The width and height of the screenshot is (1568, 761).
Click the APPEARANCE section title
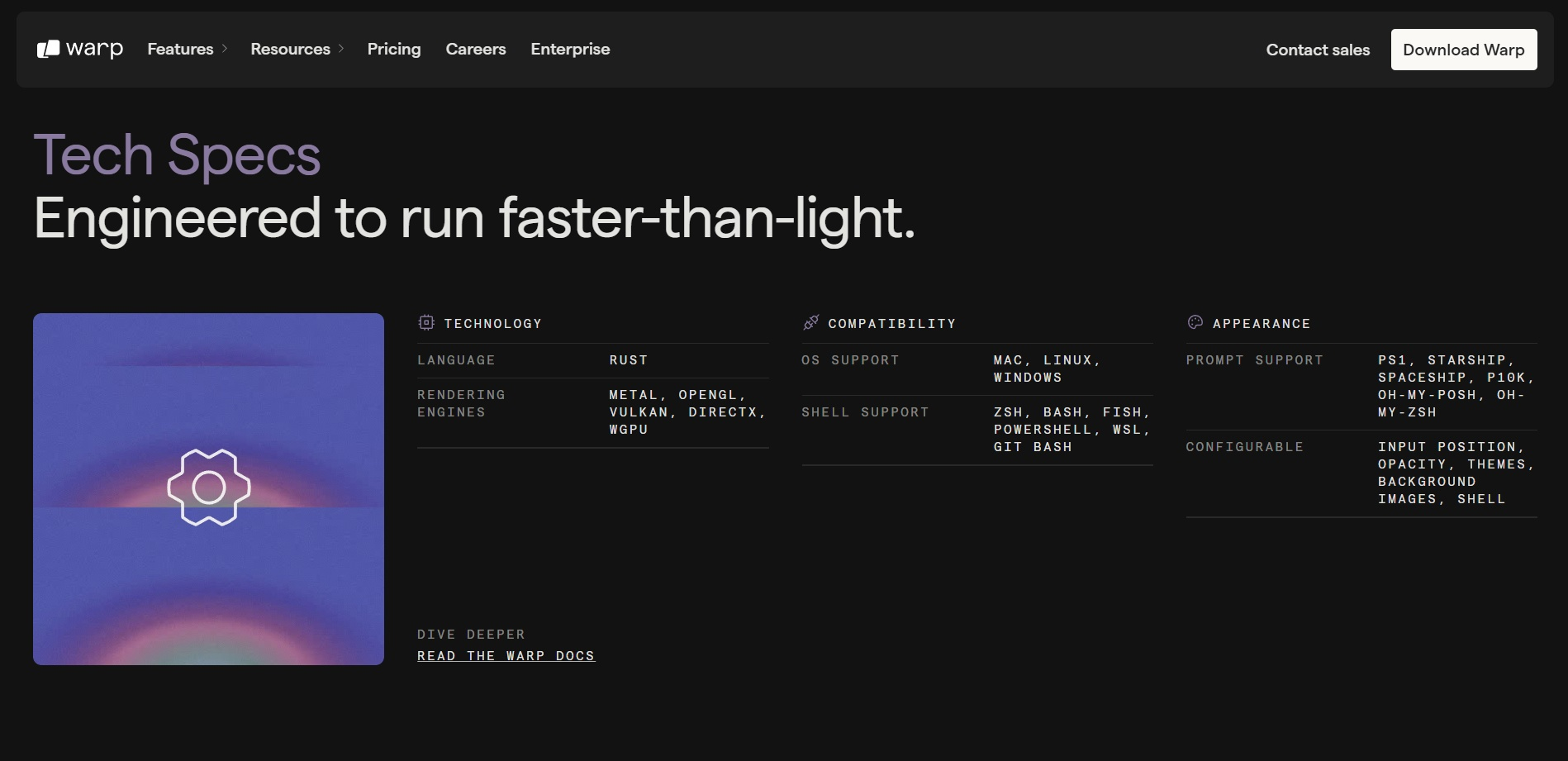coord(1262,323)
